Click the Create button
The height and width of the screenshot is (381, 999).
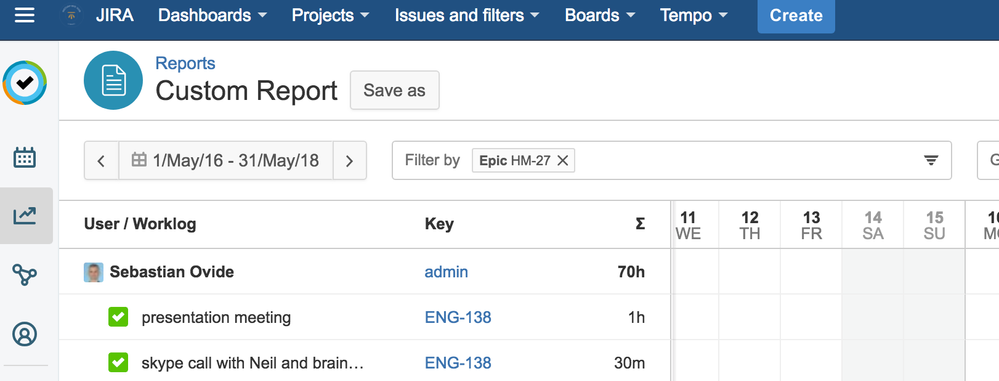click(x=796, y=16)
